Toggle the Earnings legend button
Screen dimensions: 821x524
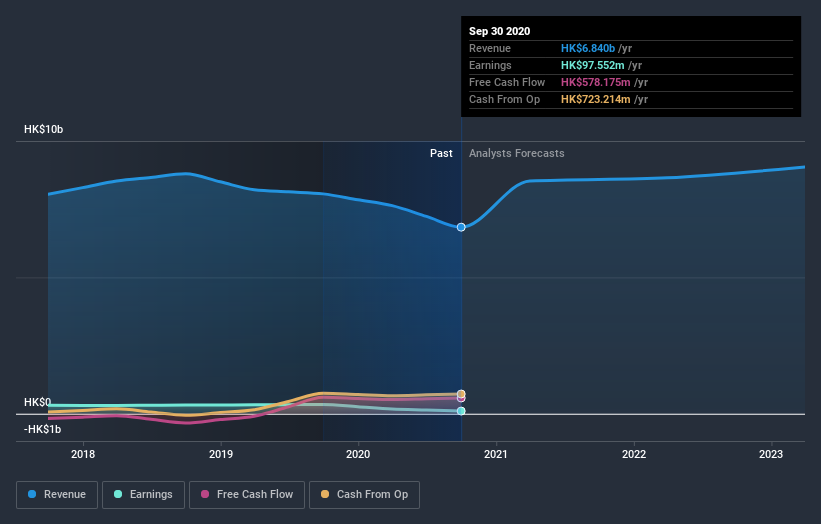[143, 495]
